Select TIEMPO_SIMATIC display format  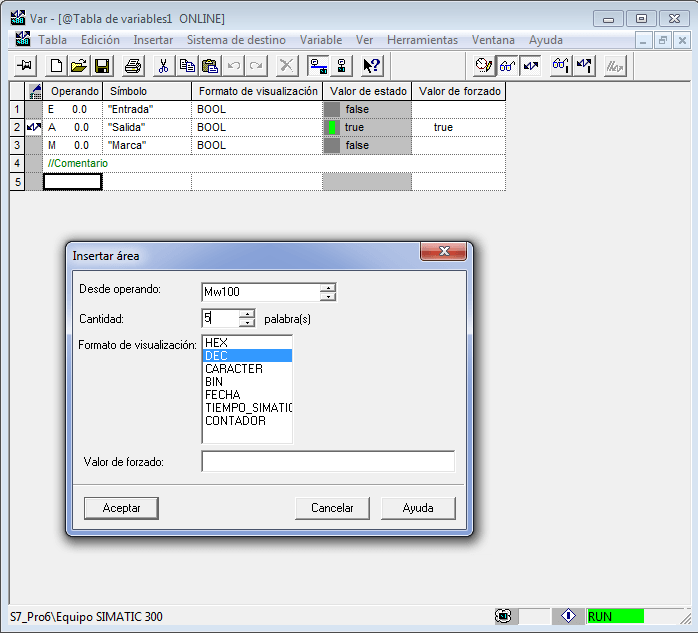247,407
